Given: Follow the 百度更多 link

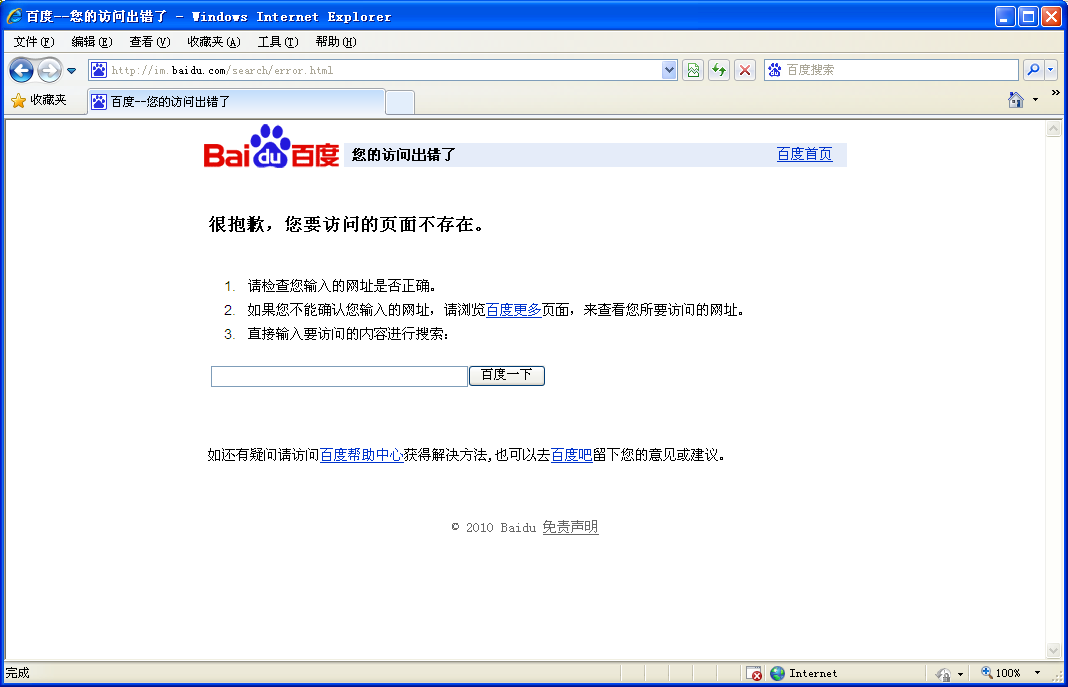Looking at the screenshot, I should click(513, 310).
